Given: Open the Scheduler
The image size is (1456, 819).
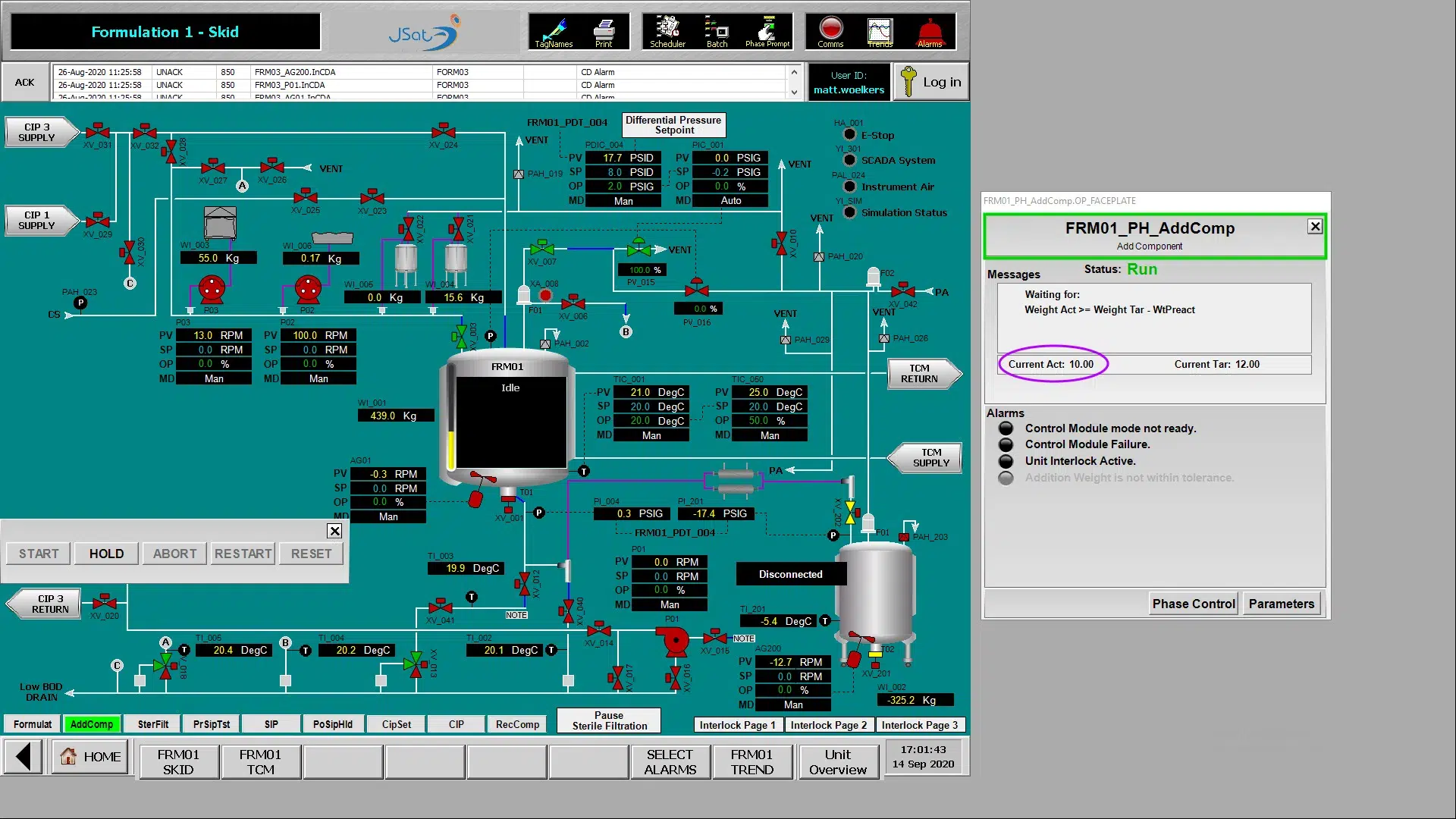Looking at the screenshot, I should 667,31.
